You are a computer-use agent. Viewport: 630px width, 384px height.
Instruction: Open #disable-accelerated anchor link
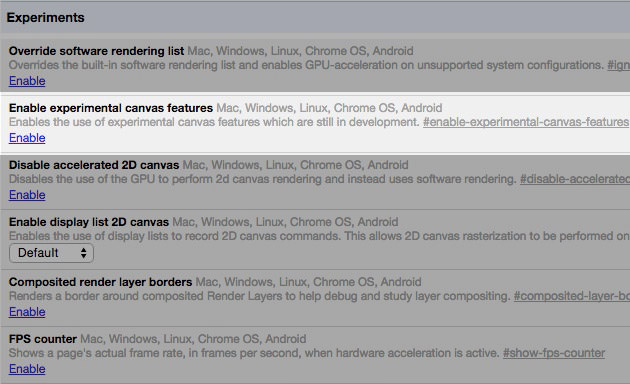[575, 179]
